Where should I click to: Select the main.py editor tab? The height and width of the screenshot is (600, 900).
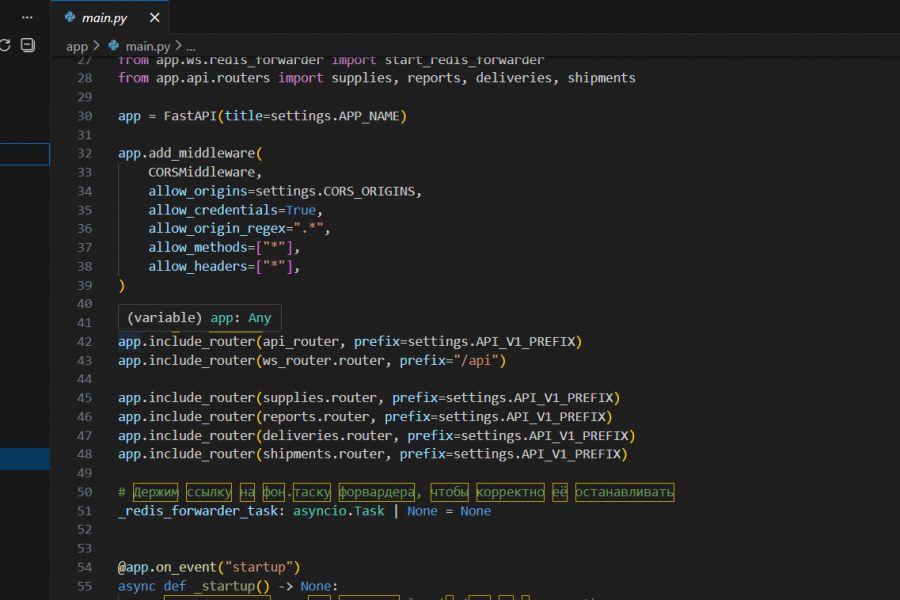coord(110,17)
